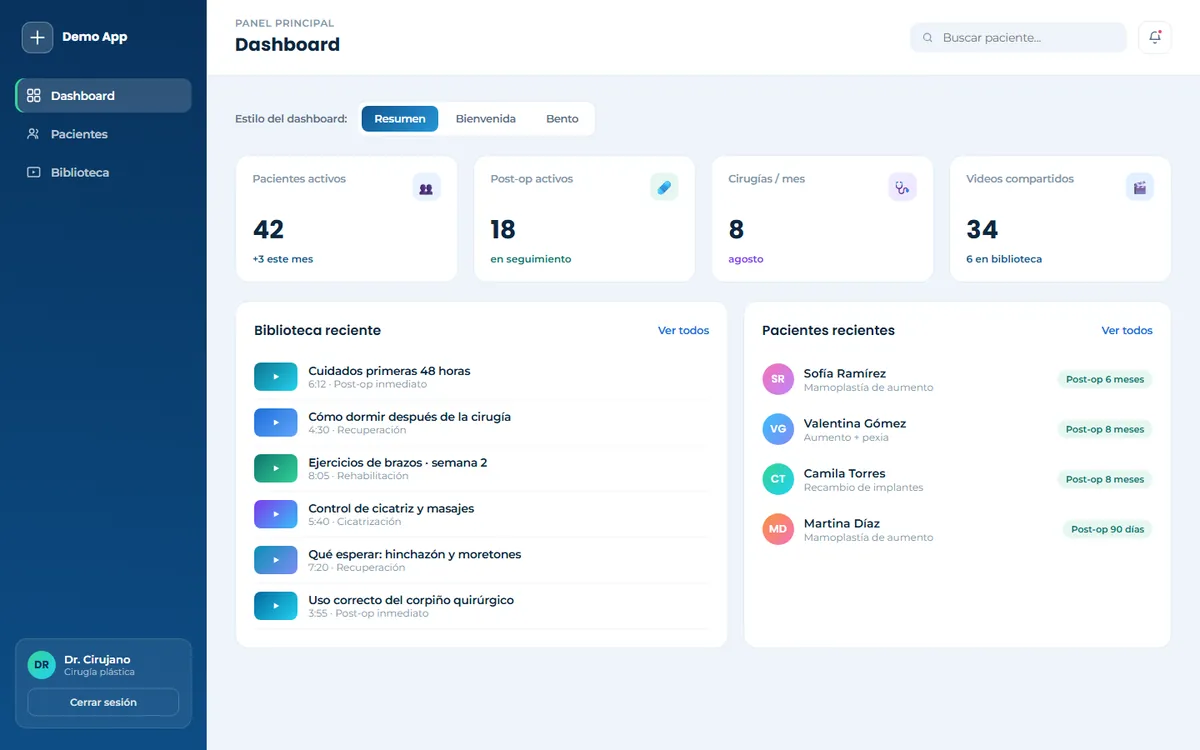Play Cómo dormir después de la cirugía video
1200x750 pixels.
tap(276, 423)
